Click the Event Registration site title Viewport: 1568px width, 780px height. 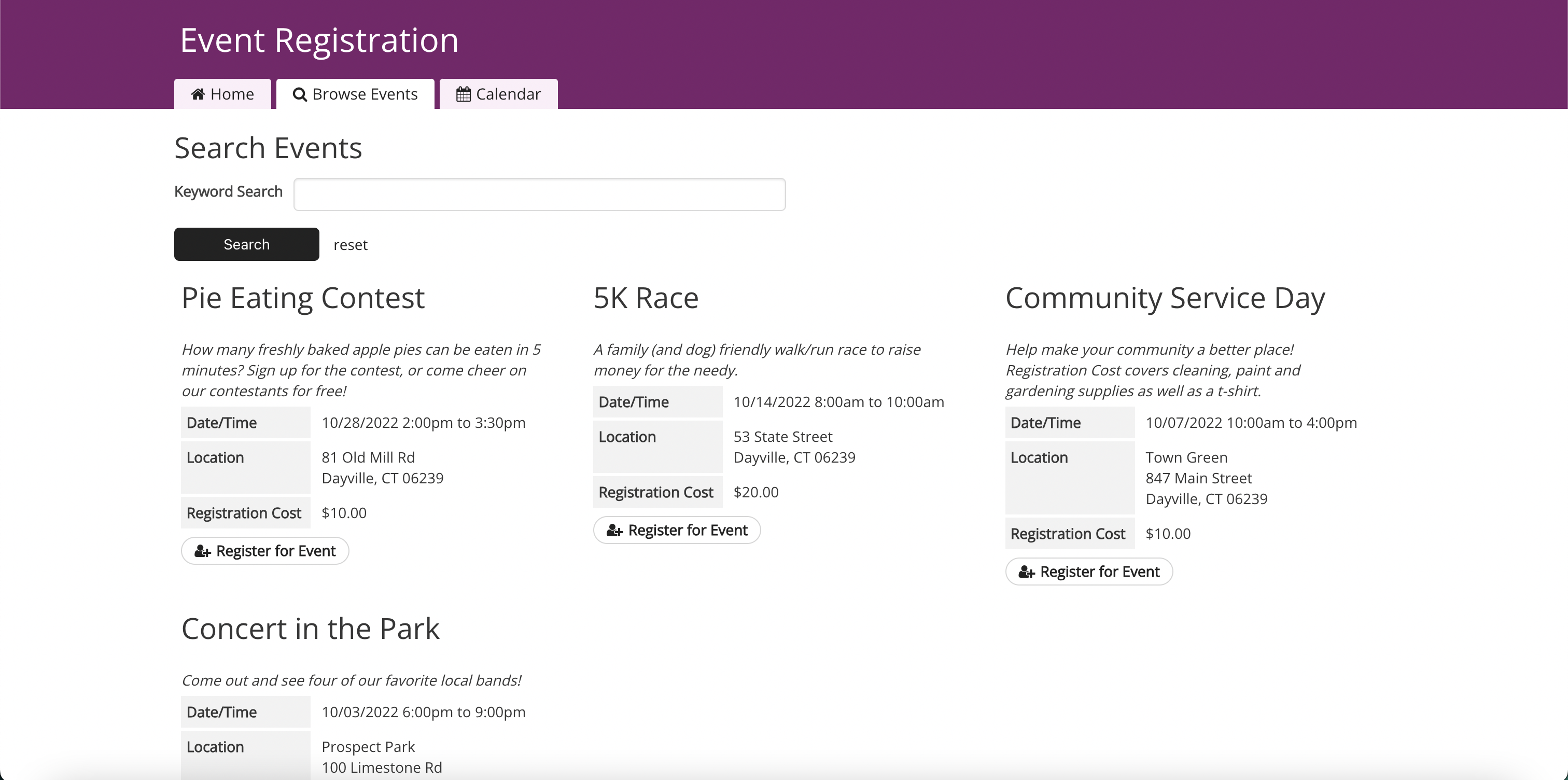(319, 41)
